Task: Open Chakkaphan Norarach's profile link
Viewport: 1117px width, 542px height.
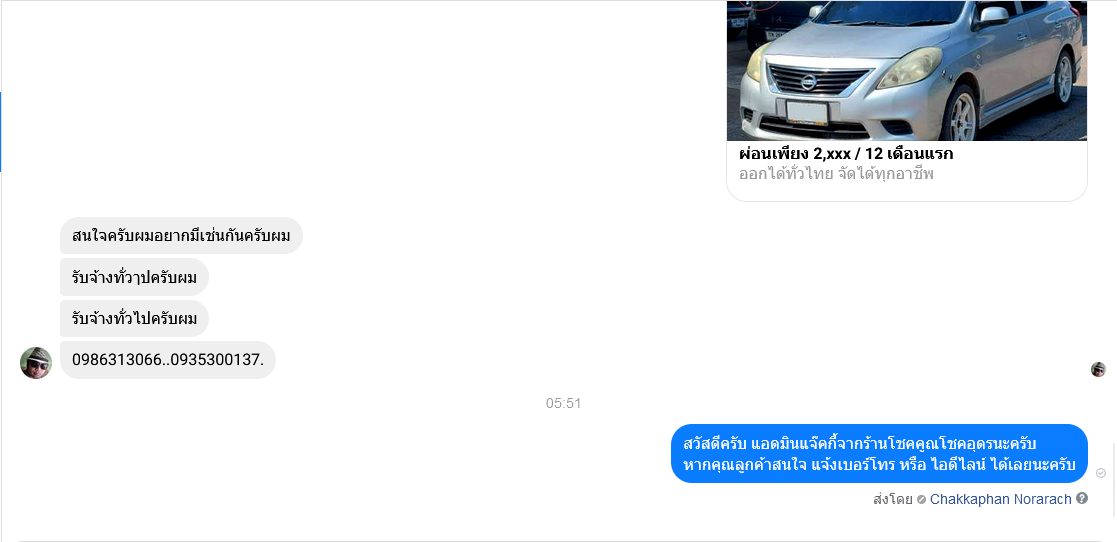Action: (1000, 499)
